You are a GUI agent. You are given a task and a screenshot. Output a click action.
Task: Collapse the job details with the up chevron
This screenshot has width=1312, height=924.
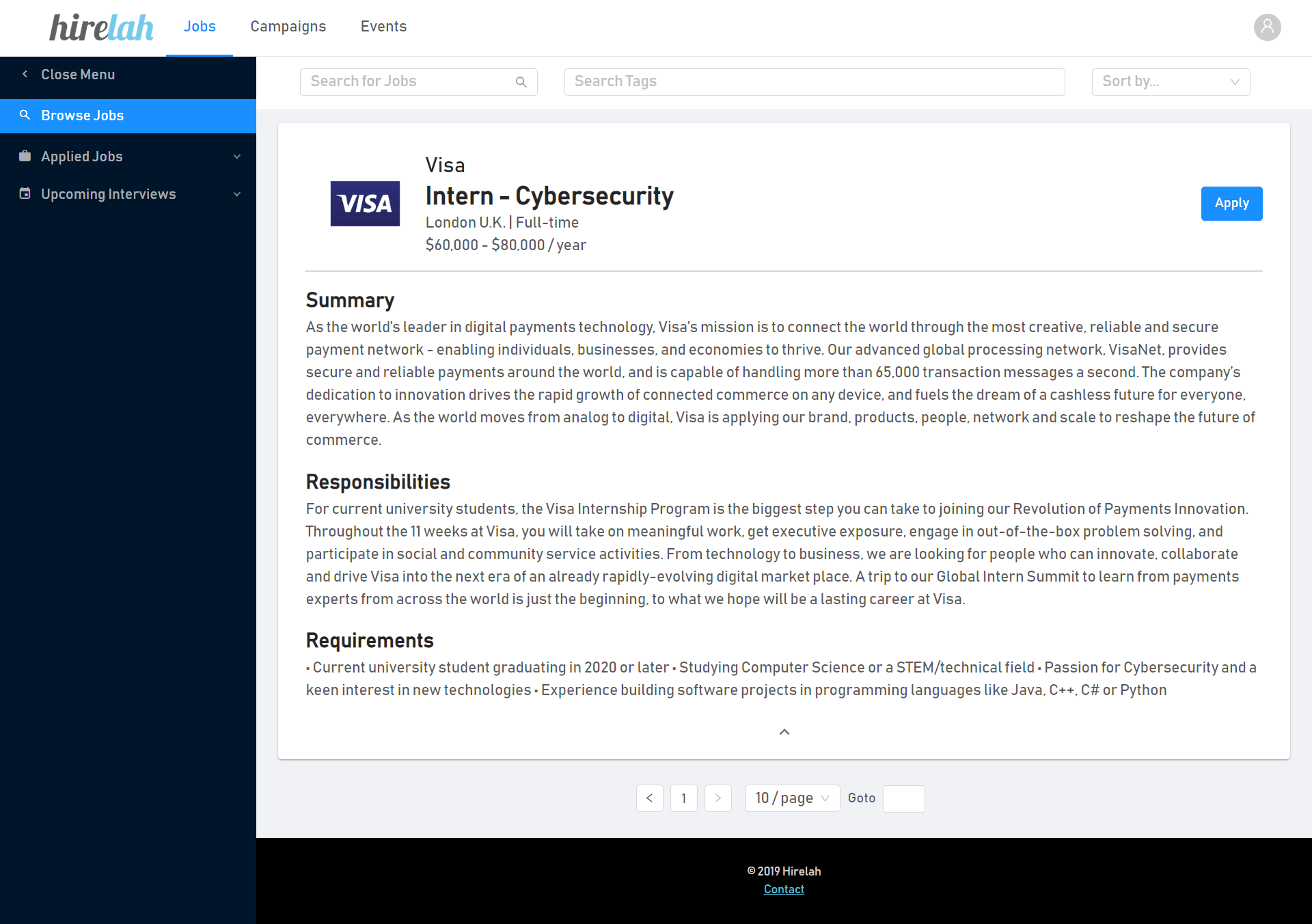[x=784, y=732]
